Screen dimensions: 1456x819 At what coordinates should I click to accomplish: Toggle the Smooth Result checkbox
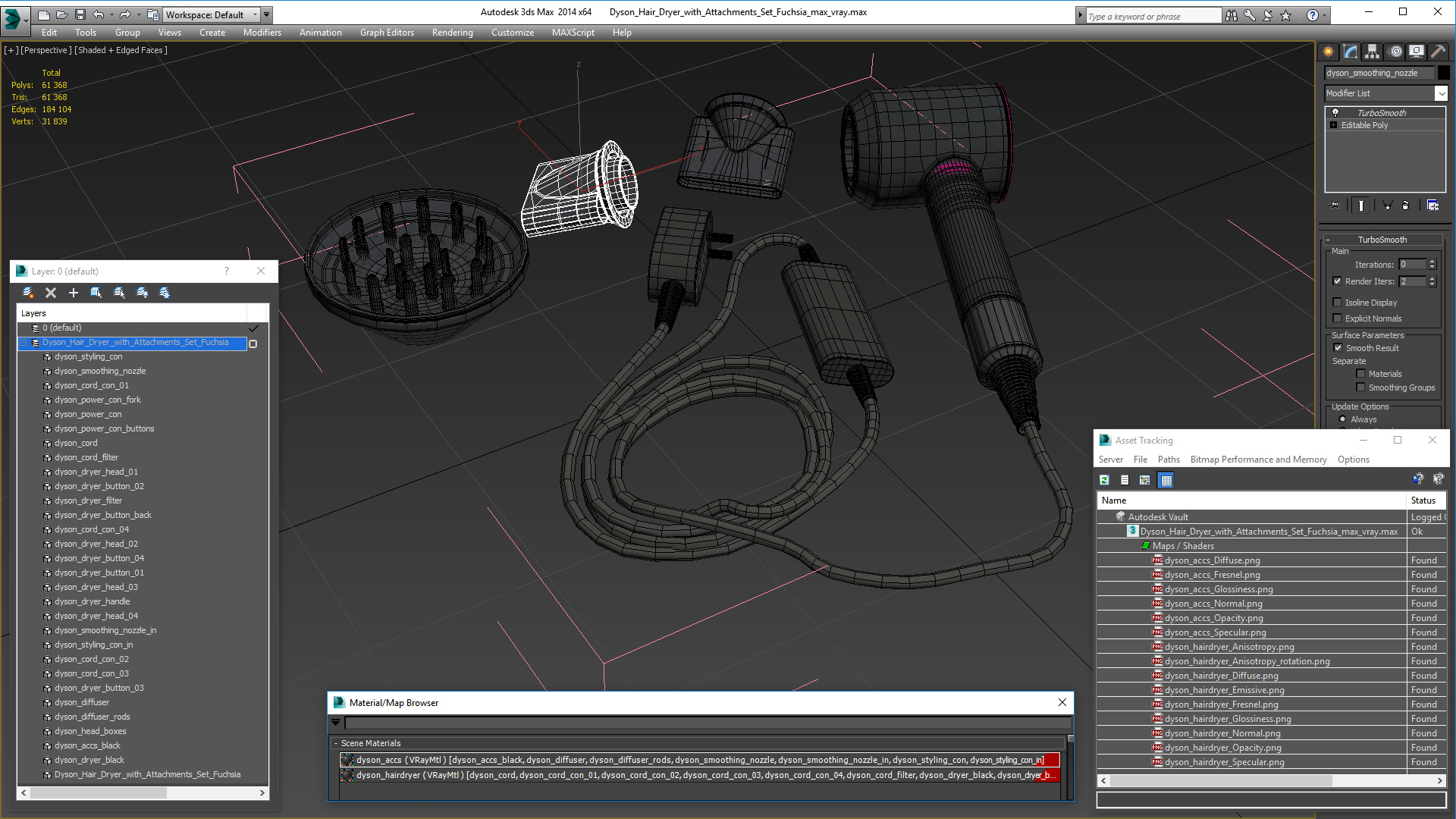(1338, 348)
